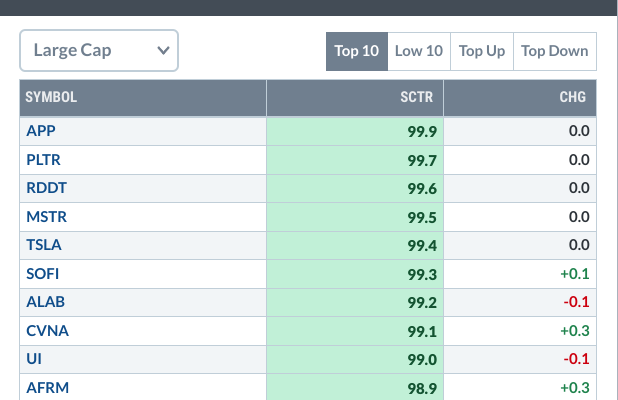Select the Top 10 tab

[x=357, y=51]
